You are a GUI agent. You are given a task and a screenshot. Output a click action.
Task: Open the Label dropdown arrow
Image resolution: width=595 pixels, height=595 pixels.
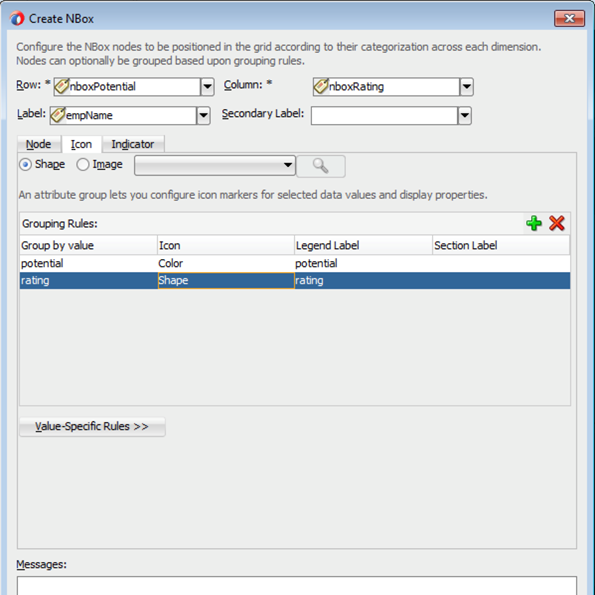click(203, 115)
